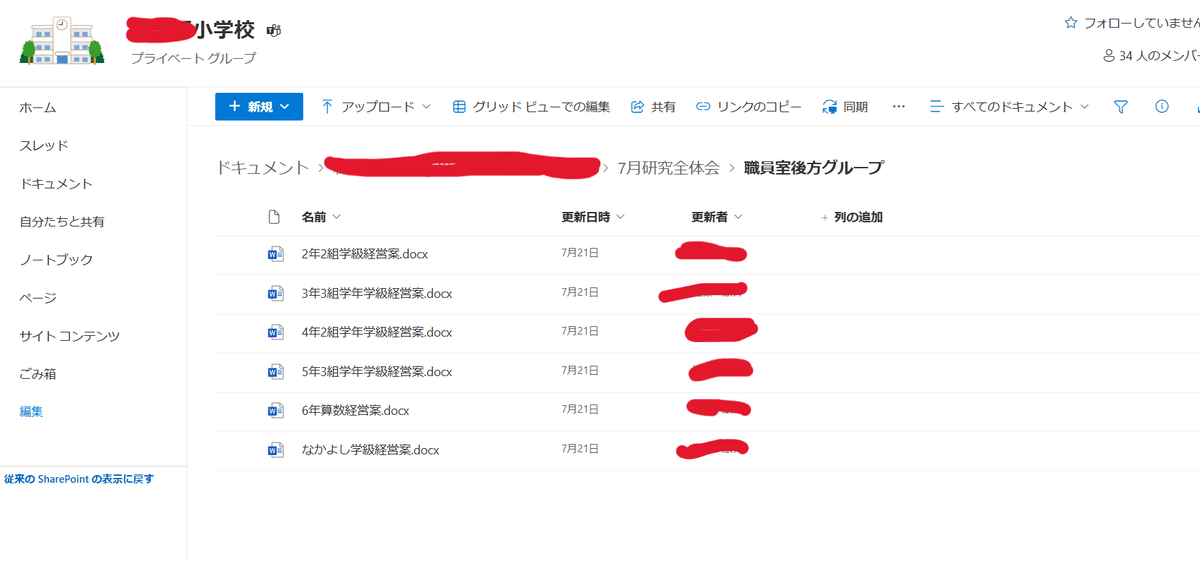Click the Word icon for 2年2組学級経営案
Image resolution: width=1200 pixels, height=561 pixels.
tap(275, 254)
